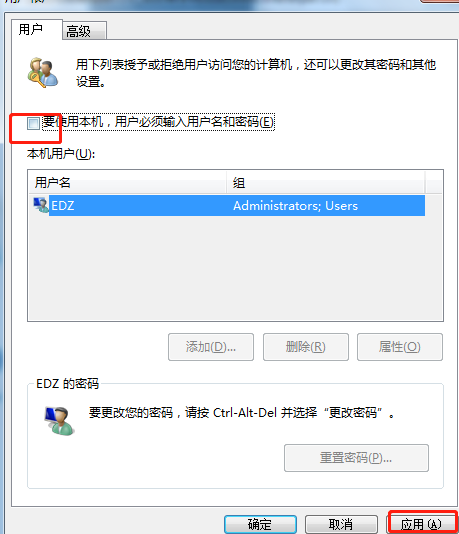Open user properties with 属性(O)
Image resolution: width=459 pixels, height=534 pixels.
point(400,347)
